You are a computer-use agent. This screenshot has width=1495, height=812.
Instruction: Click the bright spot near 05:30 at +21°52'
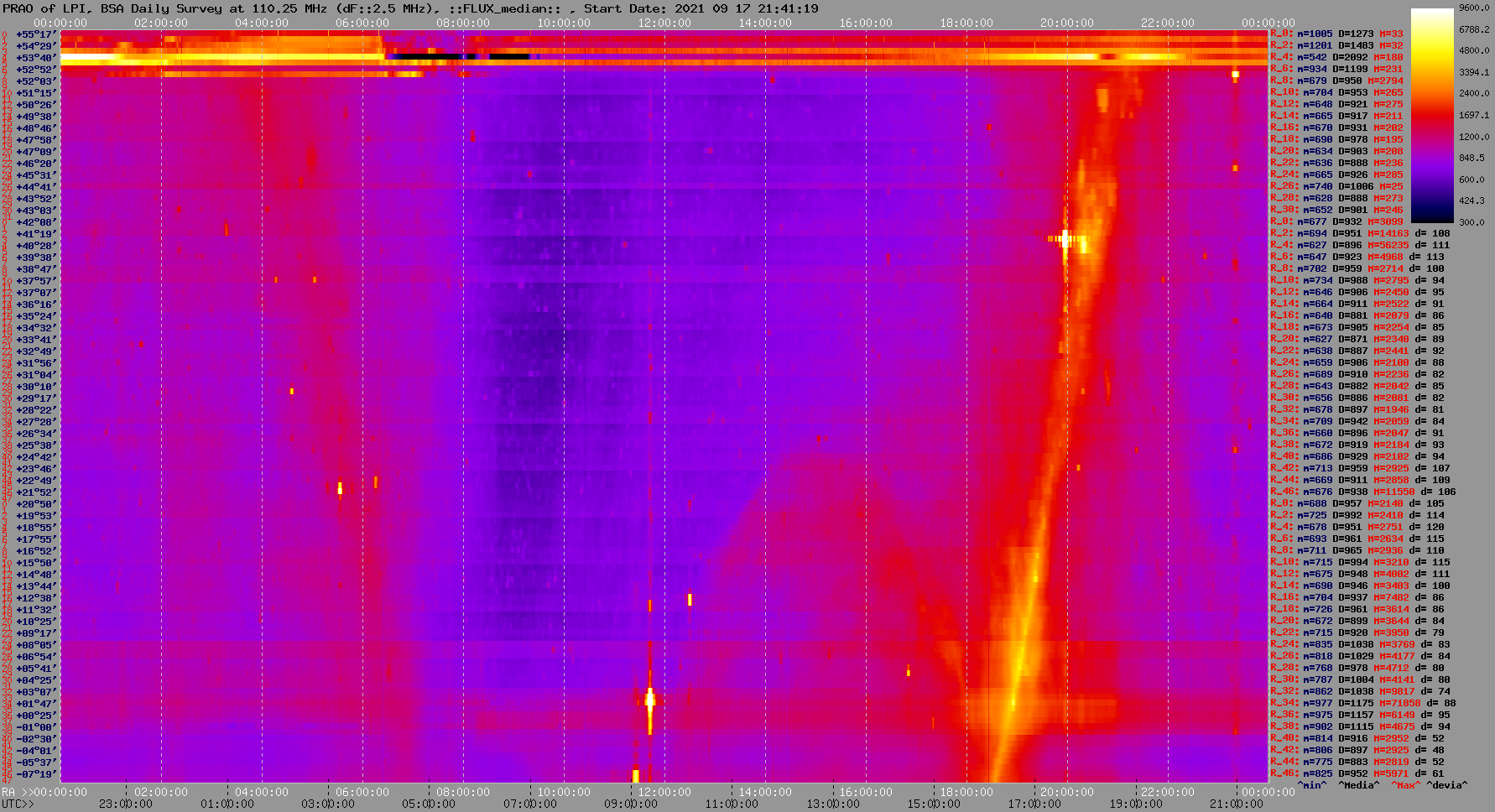point(340,488)
